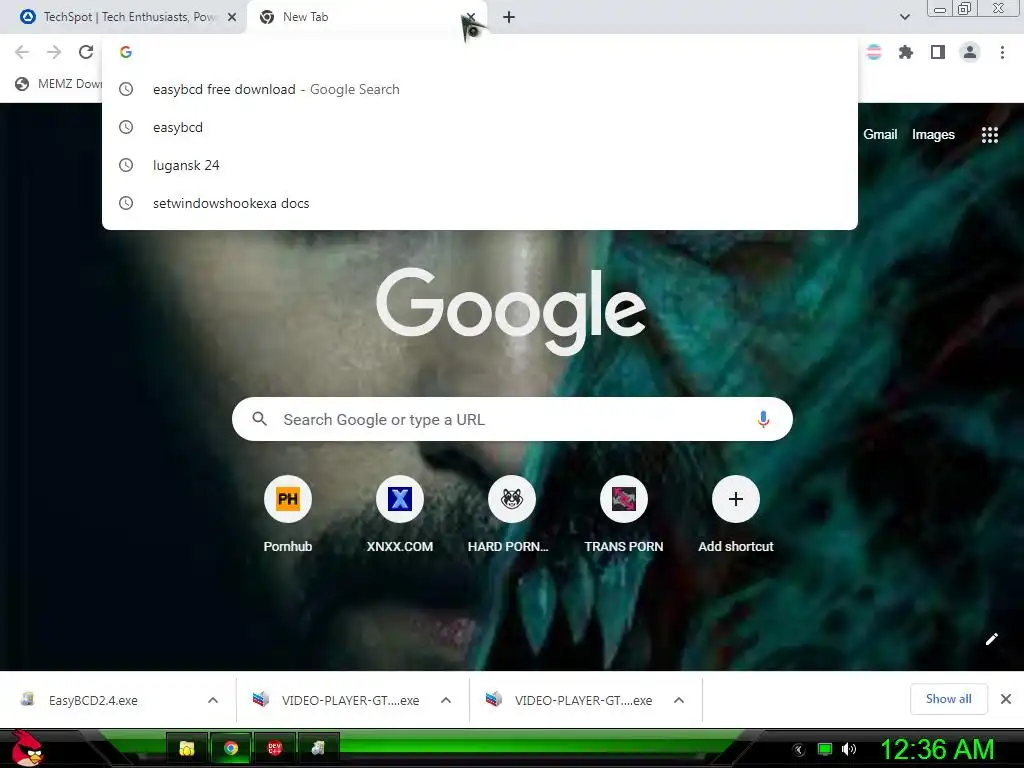Toggle the side panel icon
This screenshot has width=1024, height=768.
pos(938,52)
